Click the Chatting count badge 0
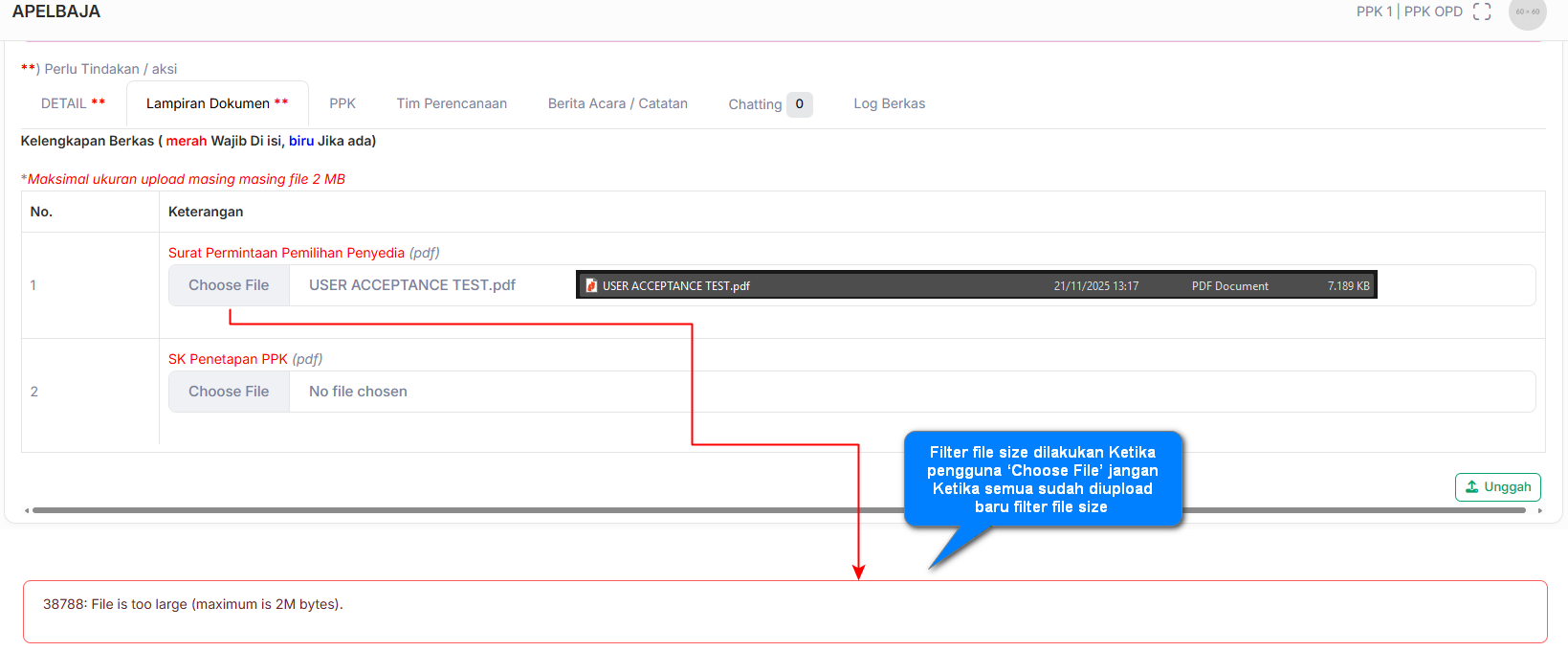This screenshot has height=651, width=1568. pyautogui.click(x=800, y=104)
